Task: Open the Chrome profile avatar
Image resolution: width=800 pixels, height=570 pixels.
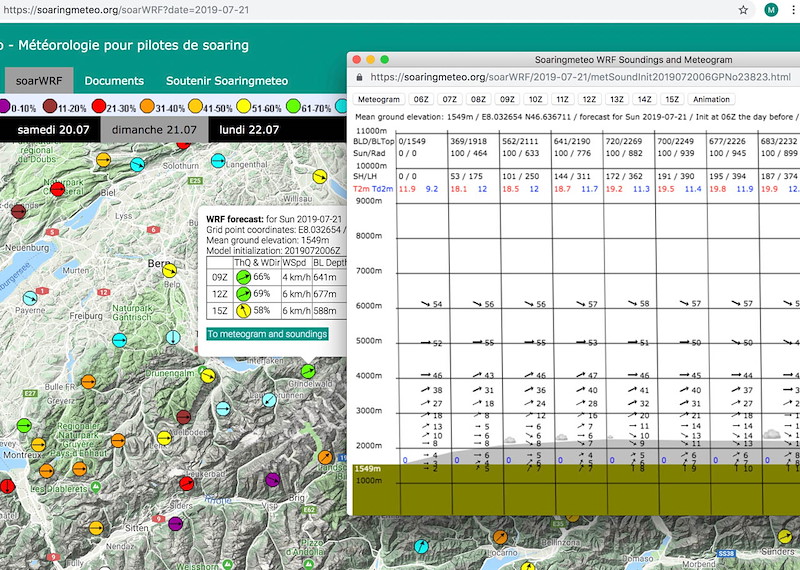Action: (x=771, y=10)
